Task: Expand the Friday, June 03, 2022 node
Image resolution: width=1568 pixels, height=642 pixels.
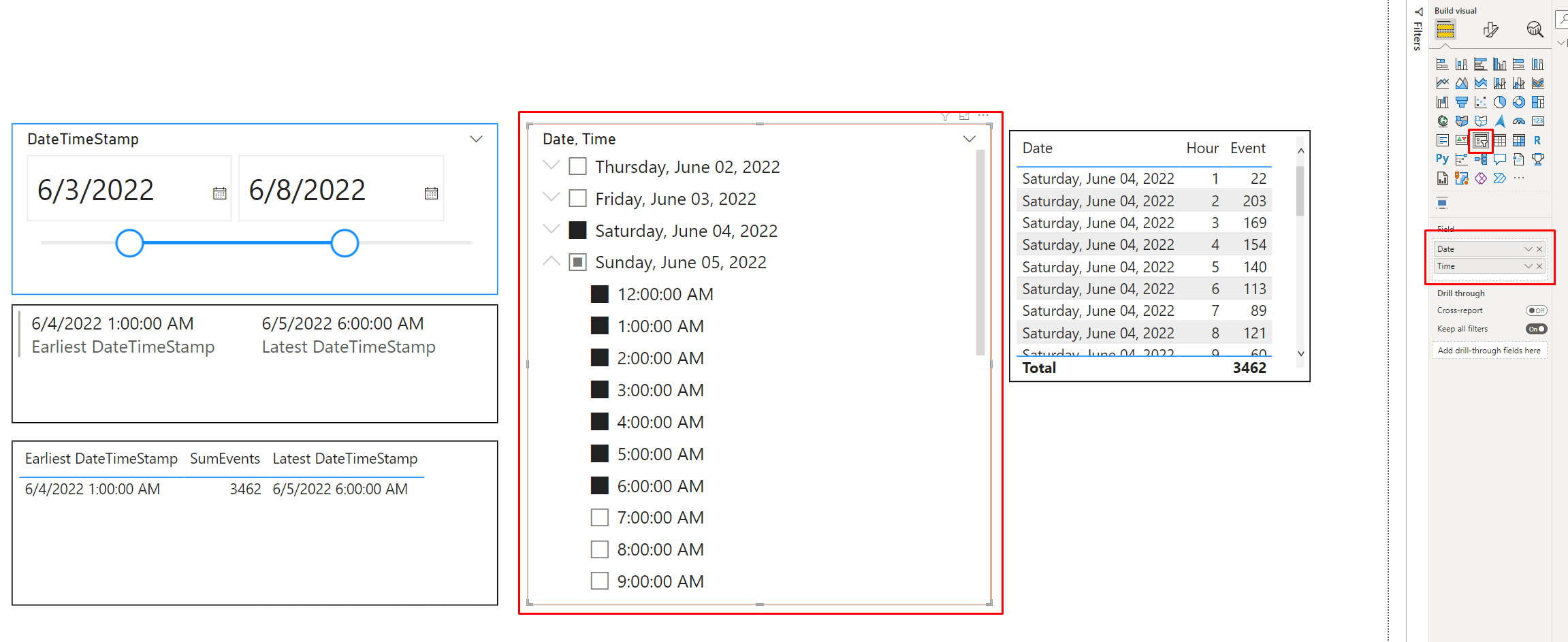Action: [551, 198]
